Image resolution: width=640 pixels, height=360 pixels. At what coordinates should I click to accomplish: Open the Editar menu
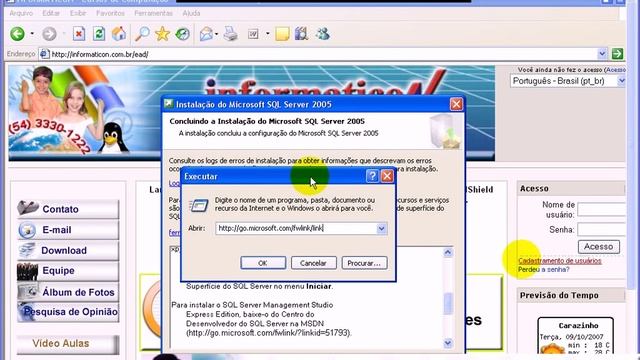point(51,13)
